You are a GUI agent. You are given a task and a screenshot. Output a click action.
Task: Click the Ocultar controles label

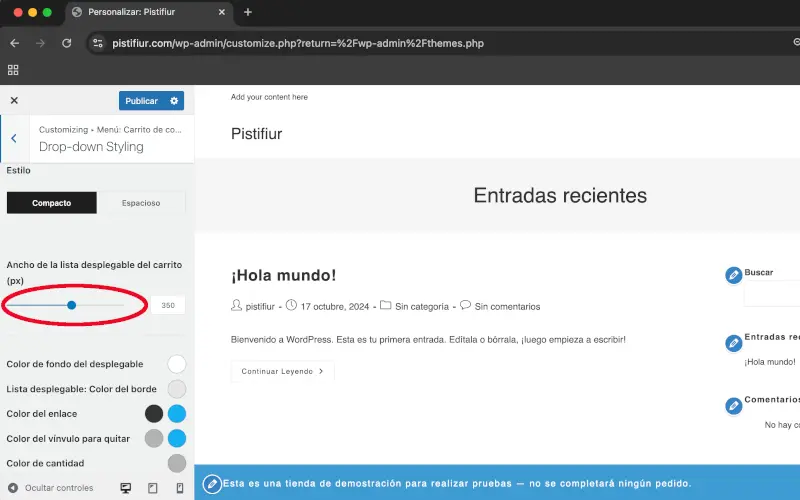tap(59, 488)
